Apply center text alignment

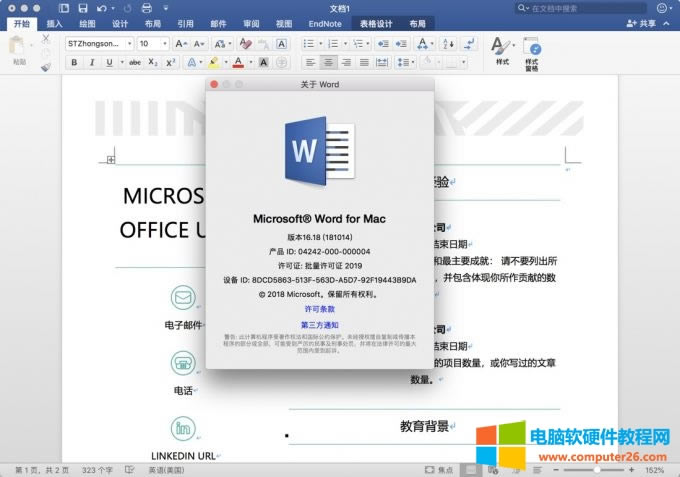[328, 62]
